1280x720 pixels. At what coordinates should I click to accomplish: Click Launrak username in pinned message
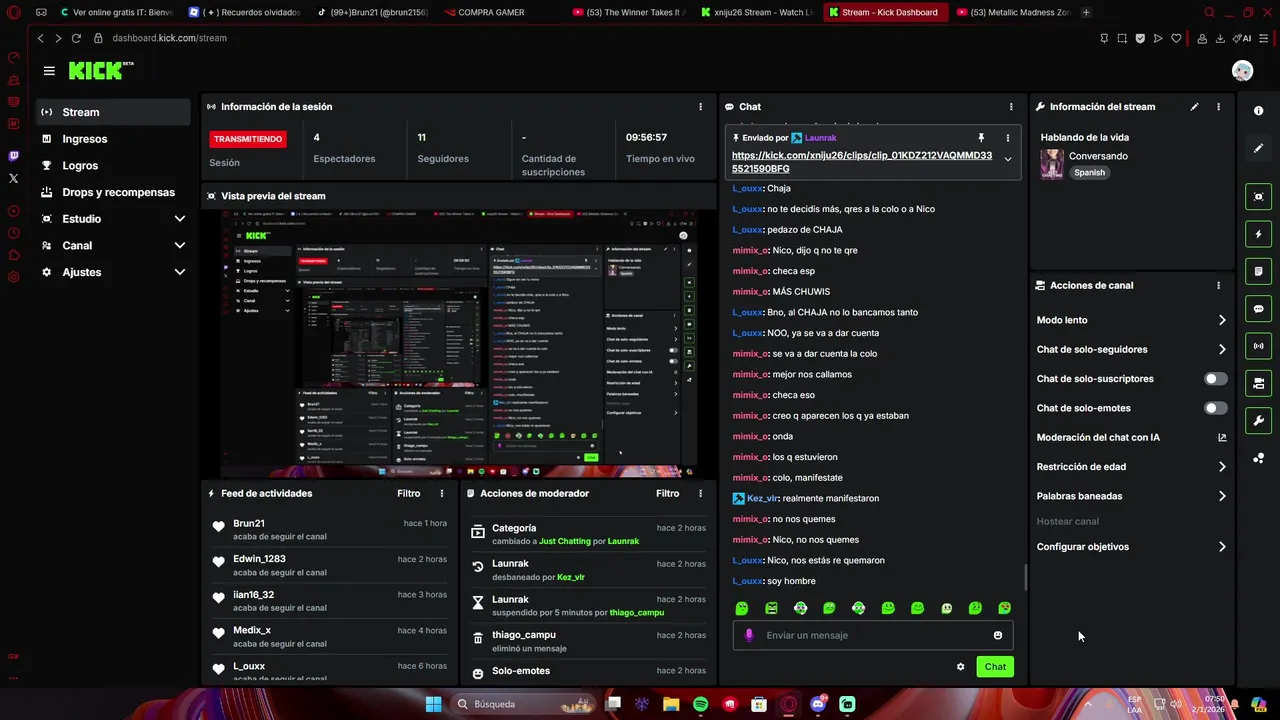tap(820, 138)
